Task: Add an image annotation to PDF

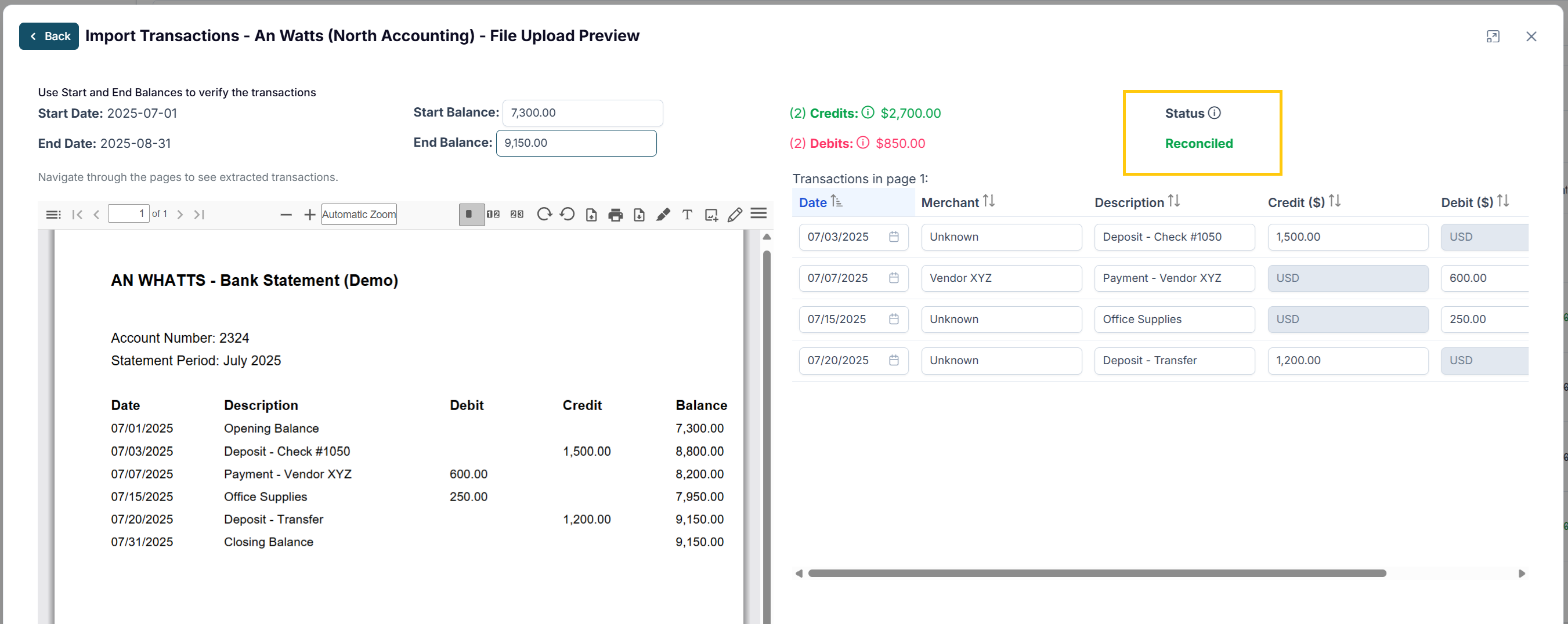Action: 711,215
